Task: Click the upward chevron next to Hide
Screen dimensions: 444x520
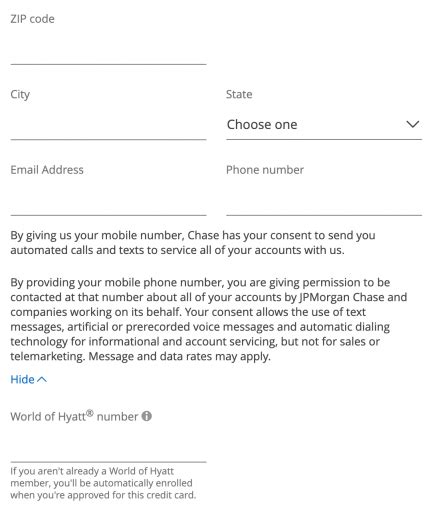Action: click(x=42, y=379)
